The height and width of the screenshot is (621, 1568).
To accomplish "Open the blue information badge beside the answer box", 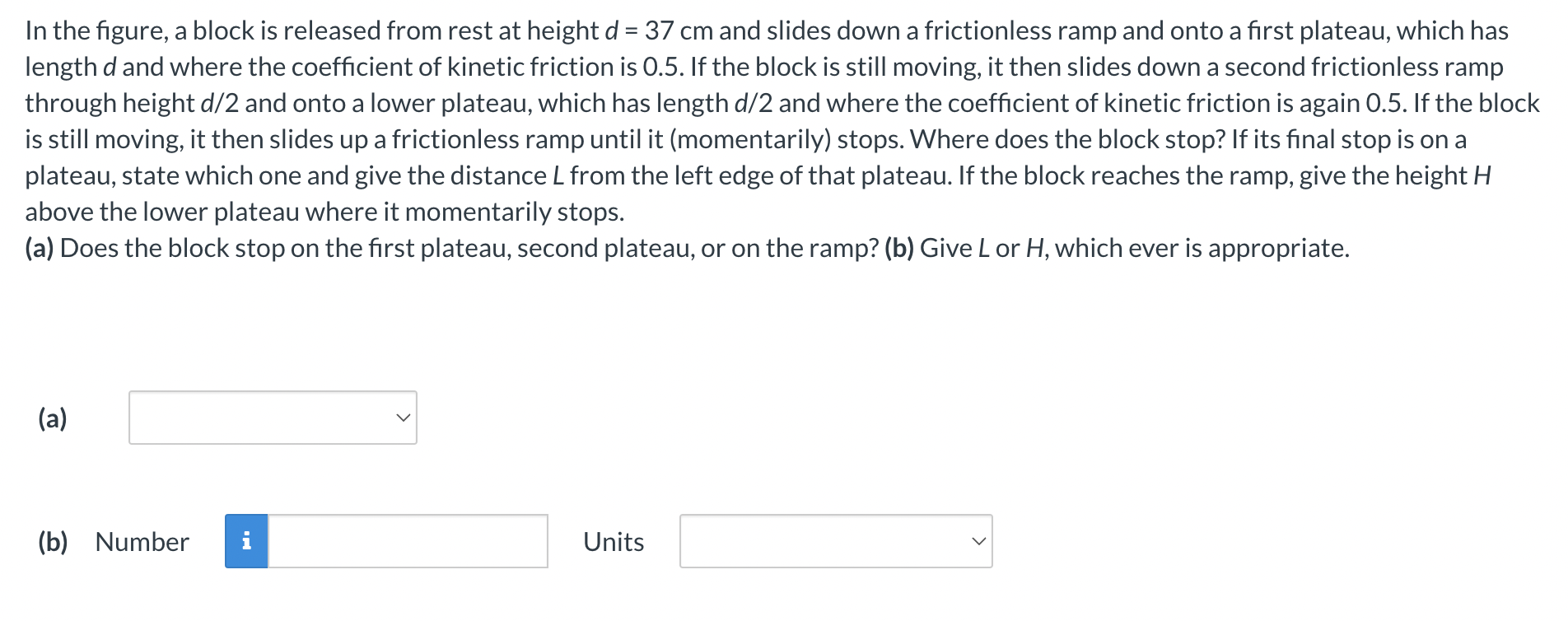I will click(x=245, y=541).
